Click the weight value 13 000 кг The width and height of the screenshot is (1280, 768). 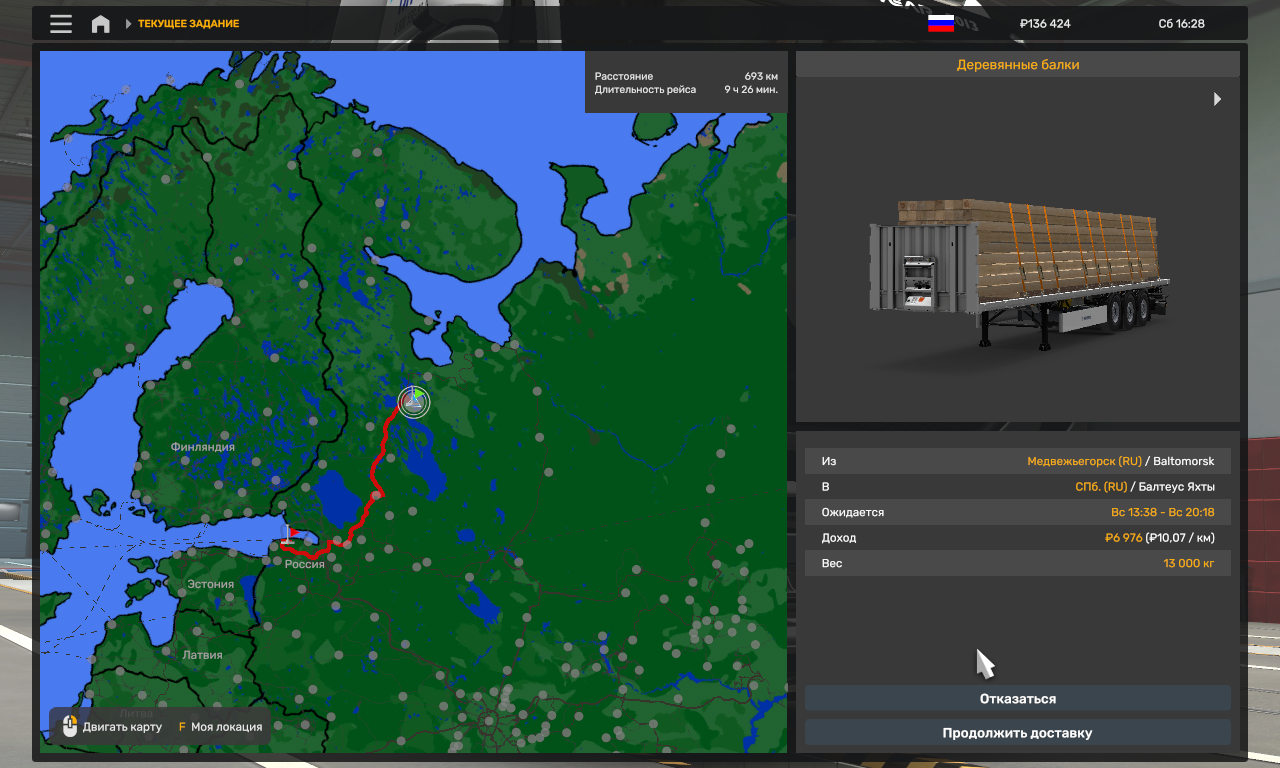click(1188, 563)
